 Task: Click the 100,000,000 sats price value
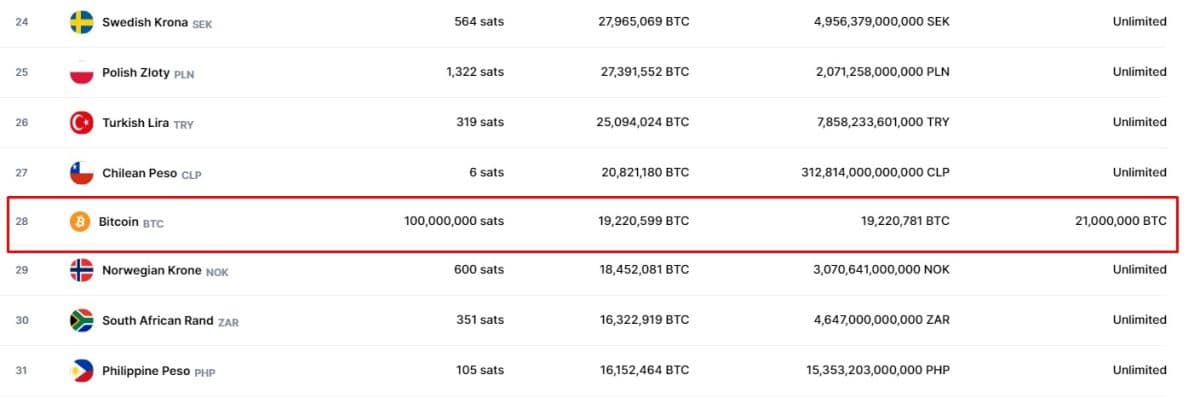pyautogui.click(x=454, y=221)
